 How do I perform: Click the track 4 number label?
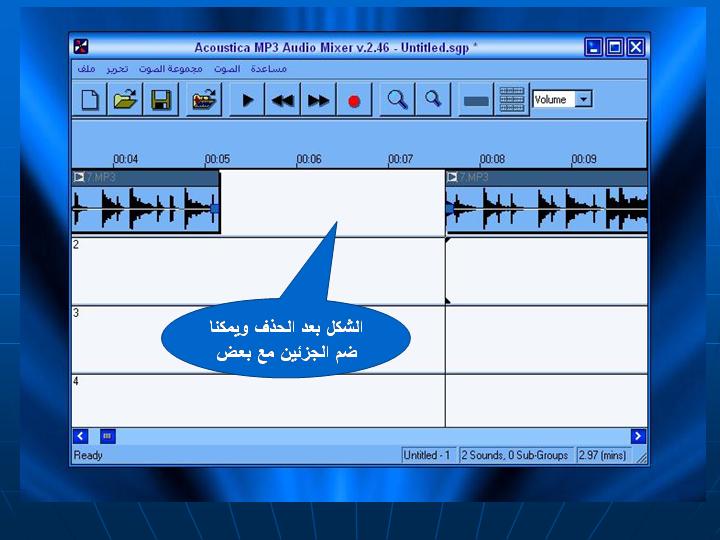coord(76,381)
